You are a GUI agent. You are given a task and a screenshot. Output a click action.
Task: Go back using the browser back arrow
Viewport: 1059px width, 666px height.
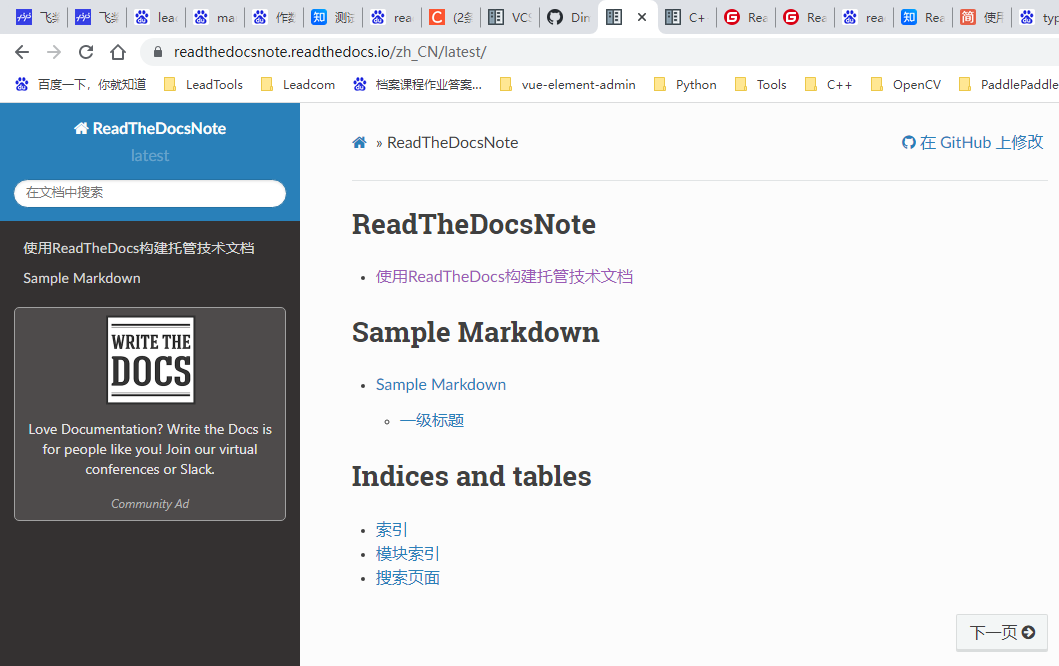[x=22, y=52]
